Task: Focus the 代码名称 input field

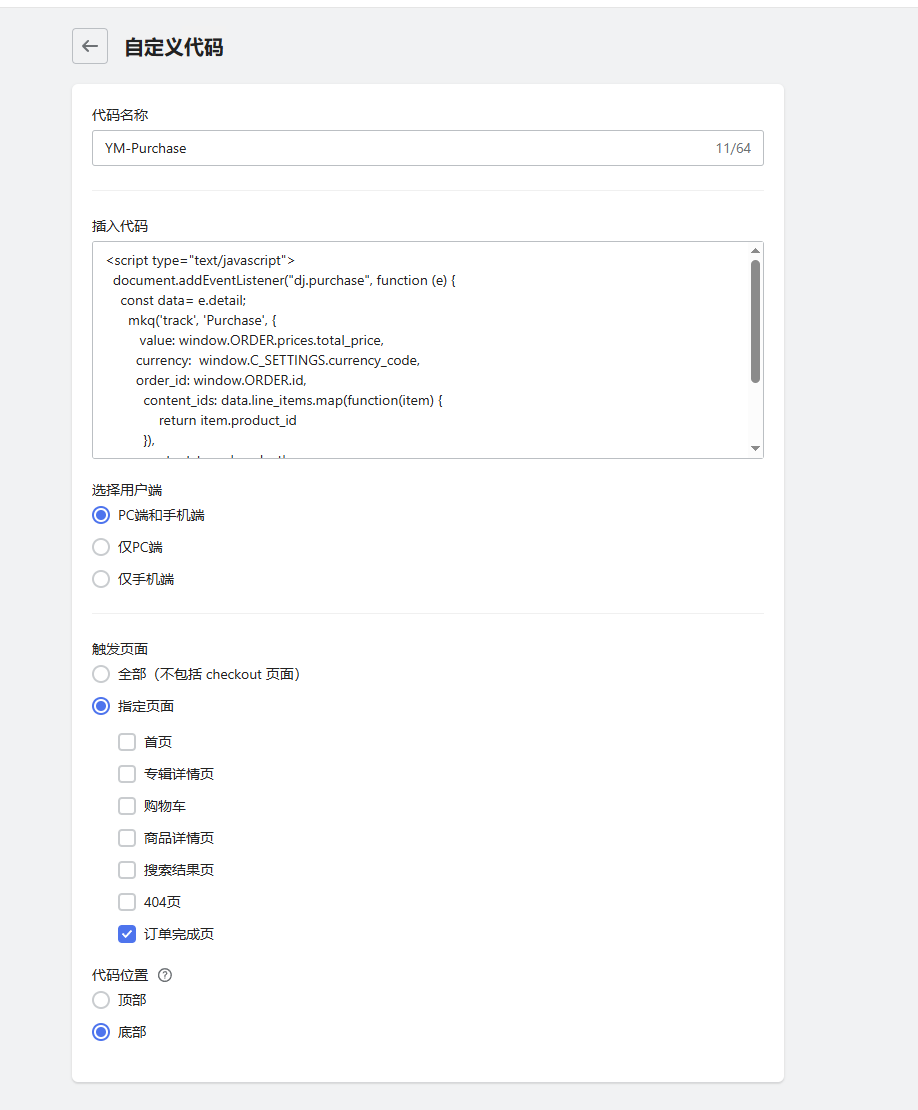Action: (400, 148)
